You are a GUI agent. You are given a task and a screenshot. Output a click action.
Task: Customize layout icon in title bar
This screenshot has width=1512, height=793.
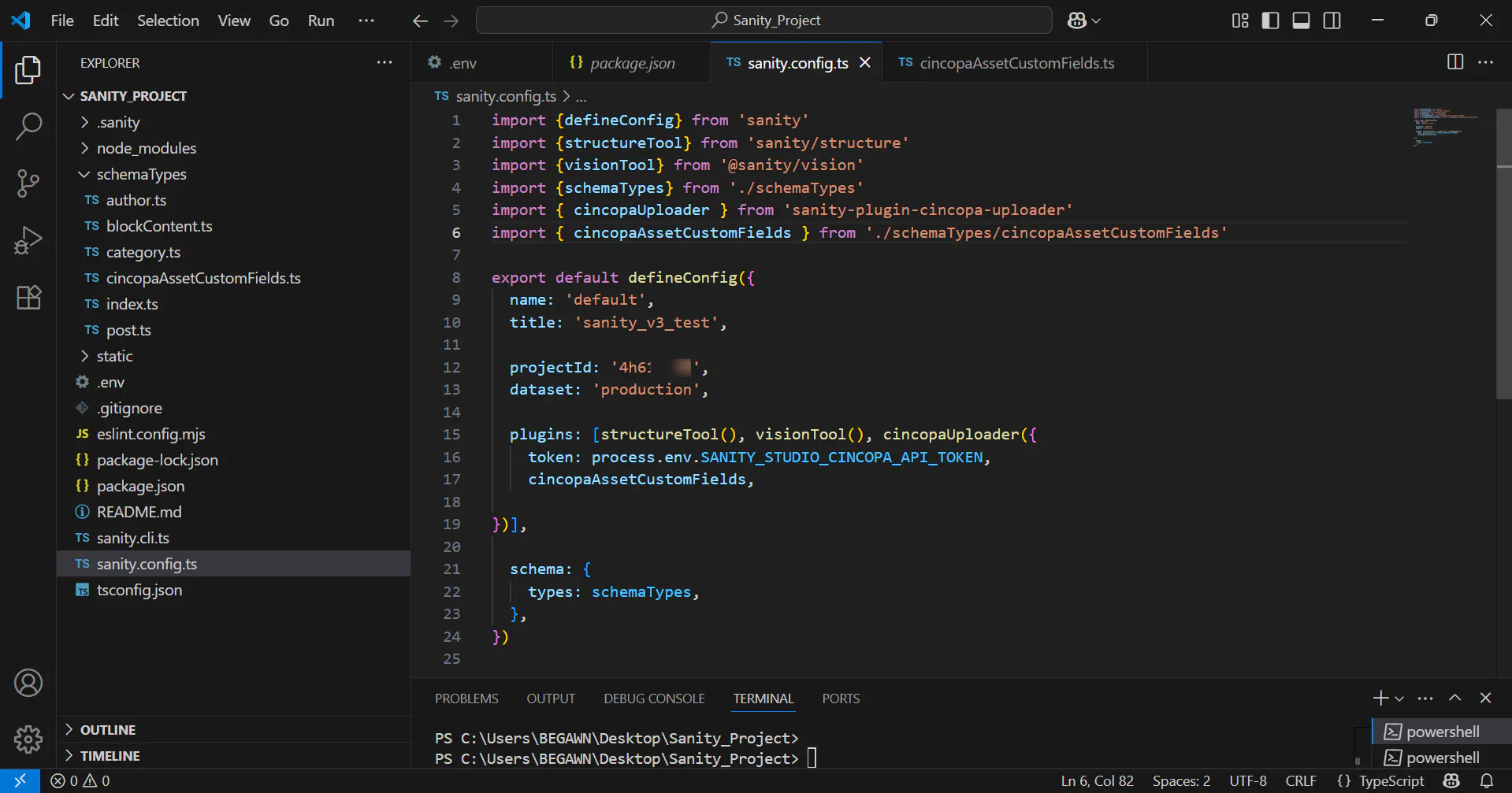pyautogui.click(x=1240, y=20)
